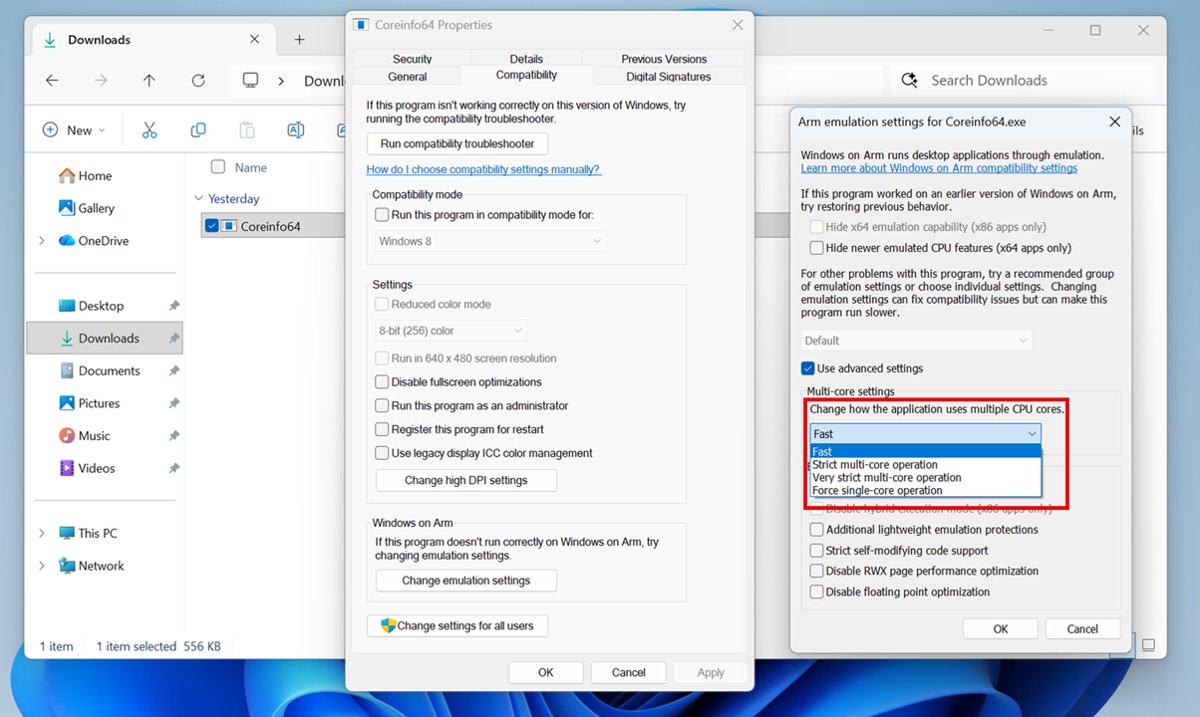Open Music folder in navigation pane
This screenshot has width=1200, height=717.
coord(84,436)
